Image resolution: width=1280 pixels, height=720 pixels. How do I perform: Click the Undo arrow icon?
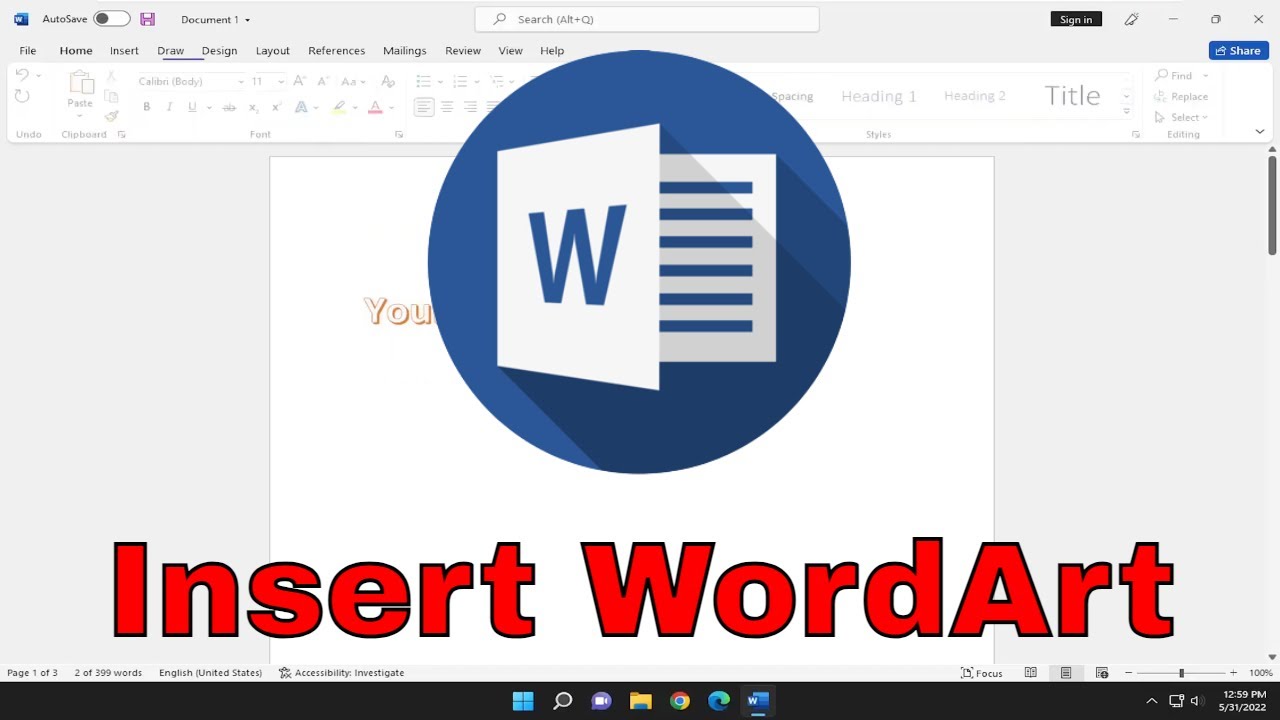click(22, 76)
